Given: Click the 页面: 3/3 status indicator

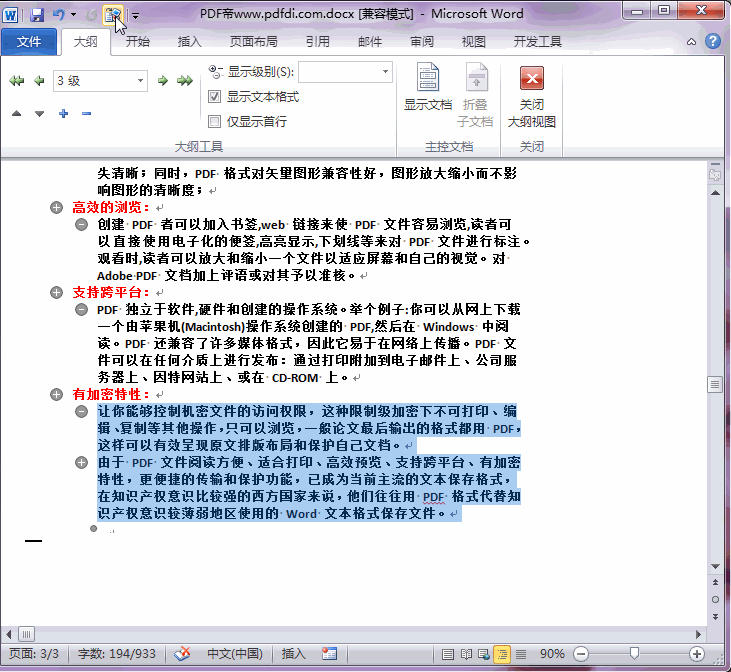Looking at the screenshot, I should [x=34, y=654].
